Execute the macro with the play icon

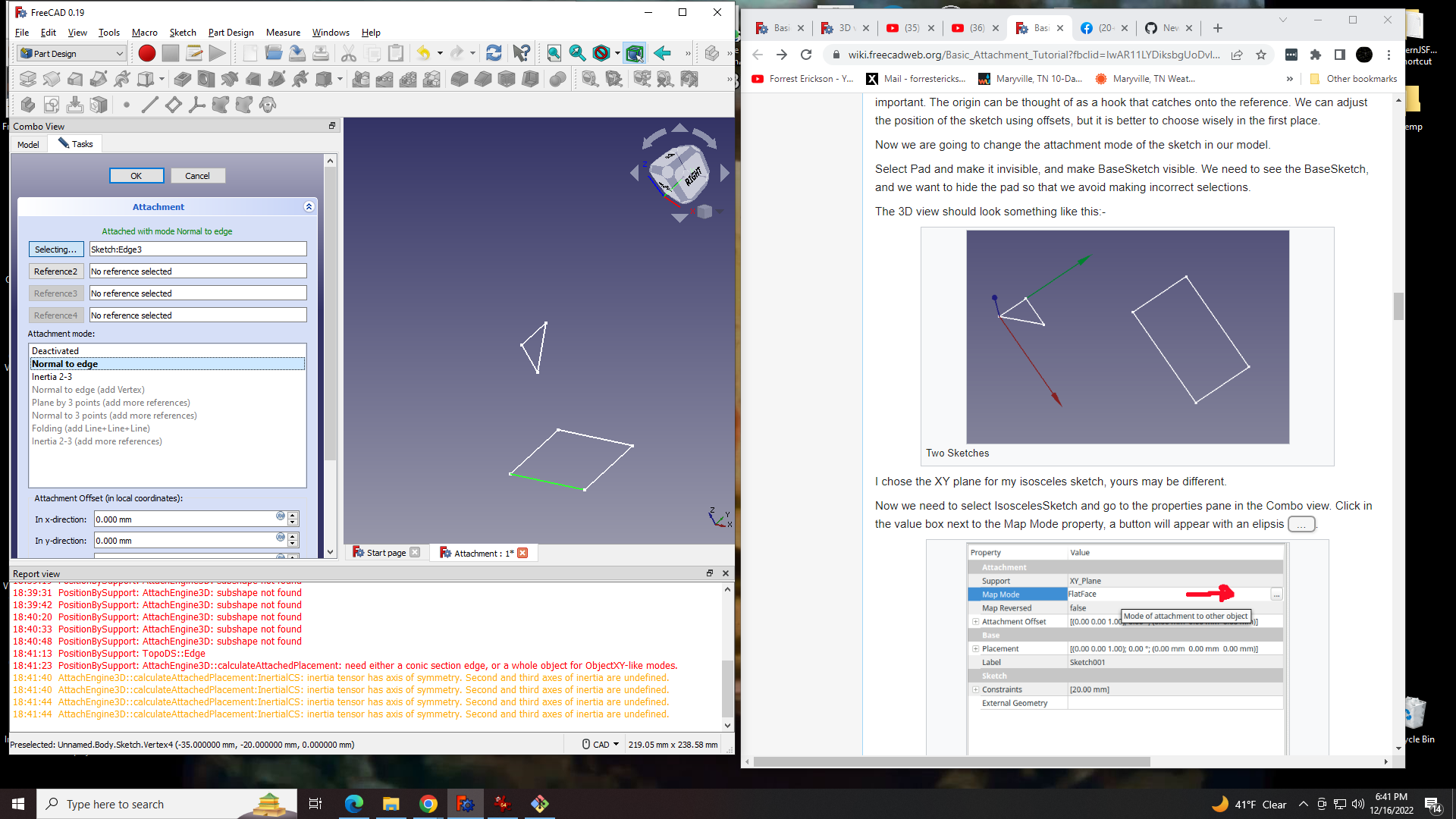point(216,53)
